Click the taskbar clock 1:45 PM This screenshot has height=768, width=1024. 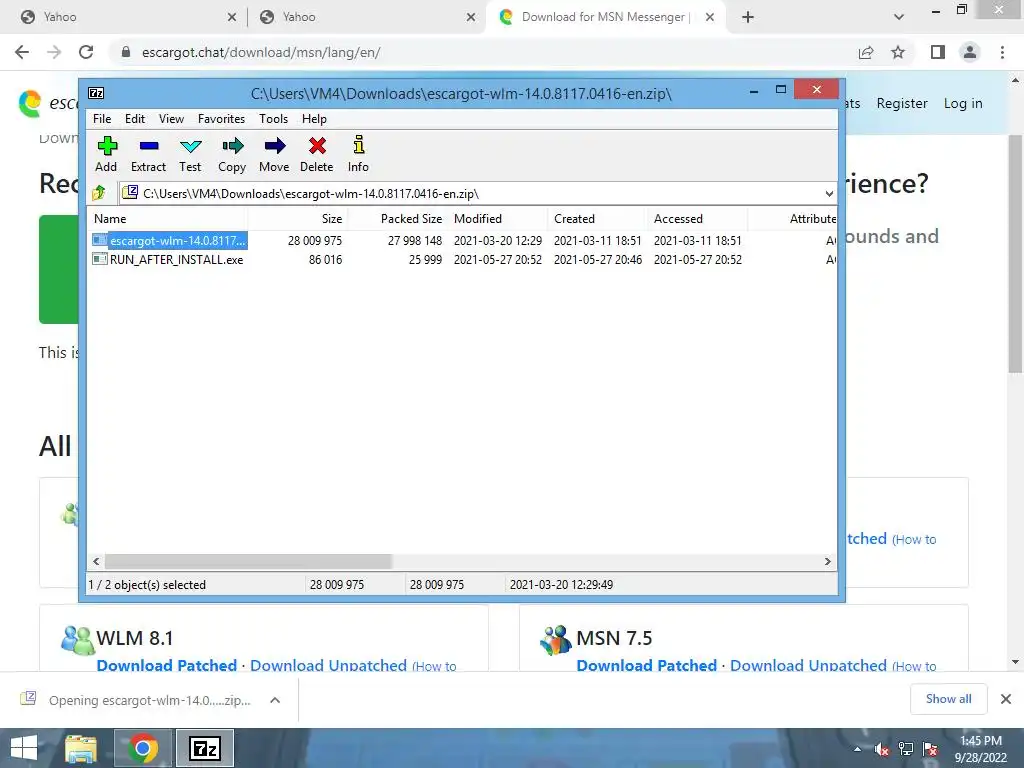pyautogui.click(x=981, y=748)
